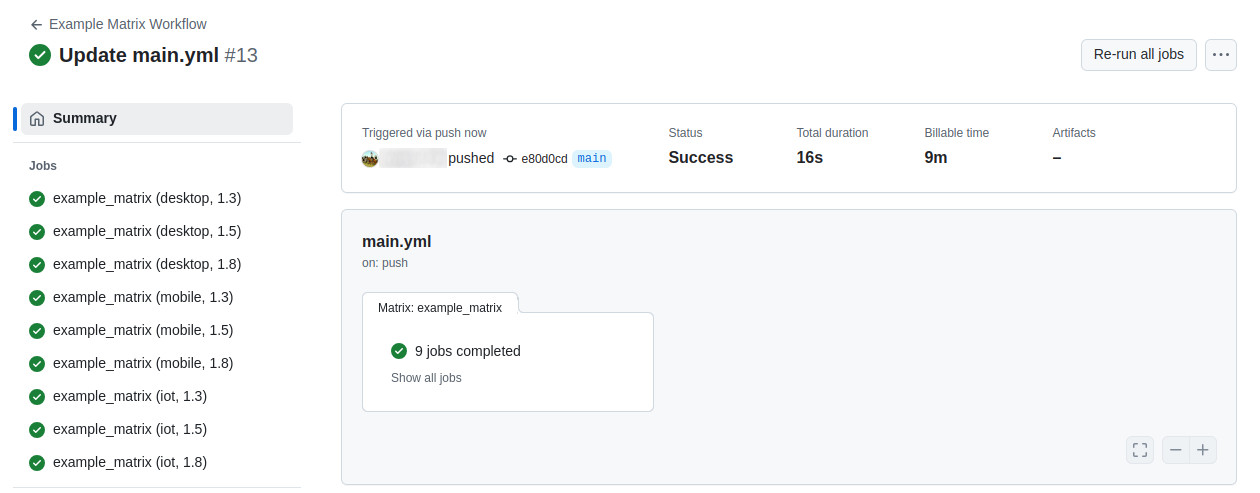The width and height of the screenshot is (1260, 493).
Task: Open commit e80d0cd link
Action: point(543,159)
